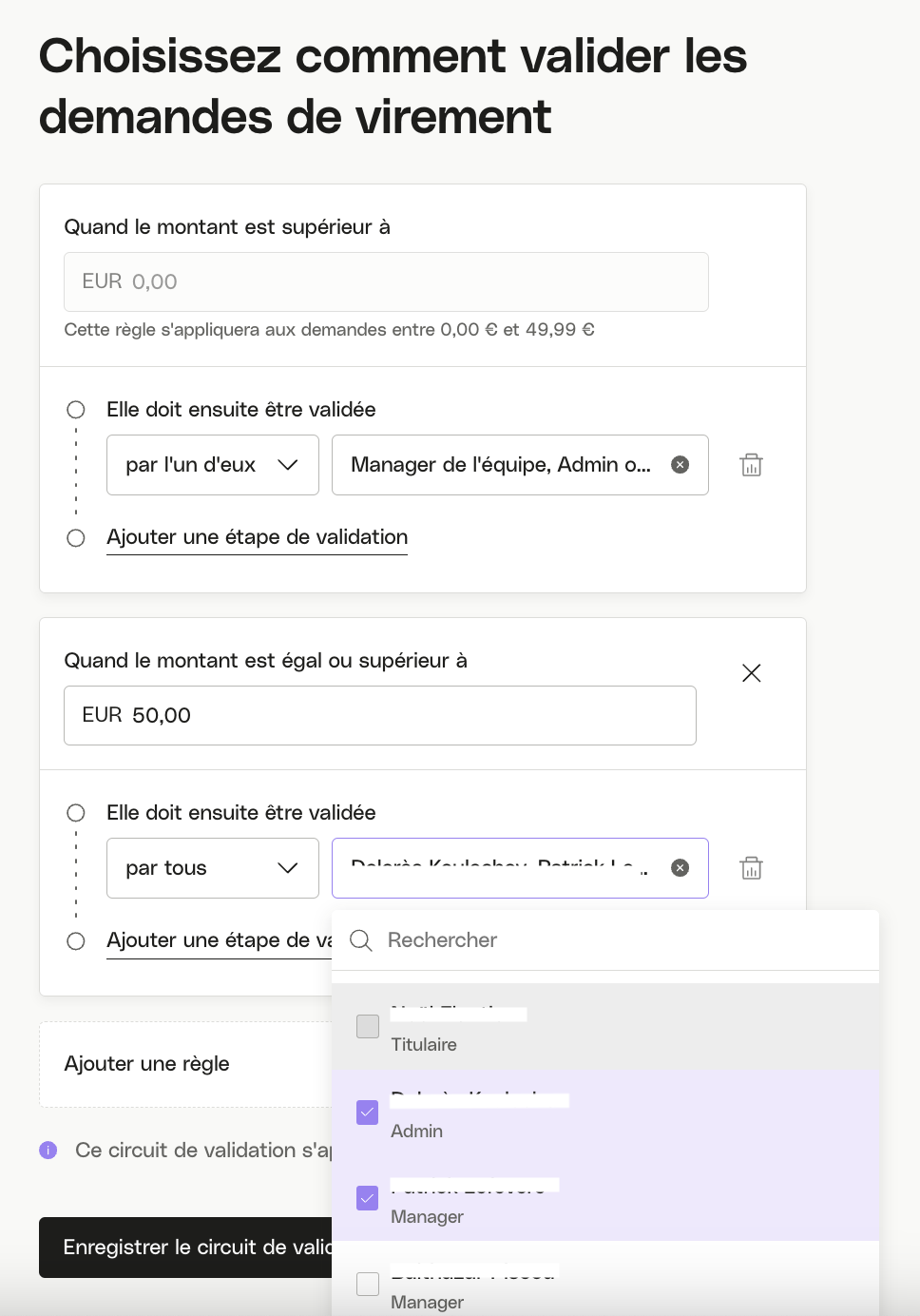Click the Rechercher search field

coord(475,939)
